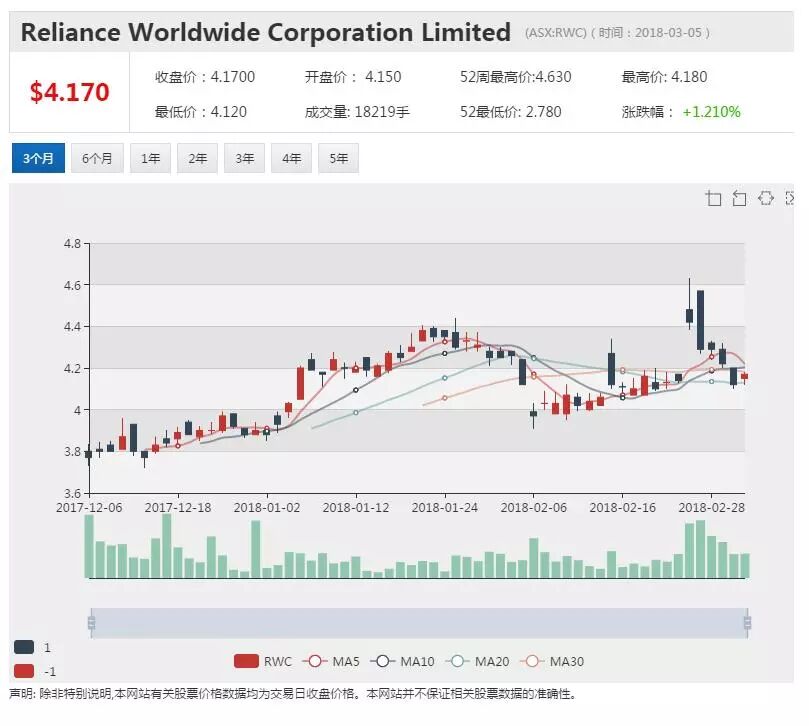The width and height of the screenshot is (809, 726).
Task: Click the green +1.210% change value
Action: [x=711, y=111]
